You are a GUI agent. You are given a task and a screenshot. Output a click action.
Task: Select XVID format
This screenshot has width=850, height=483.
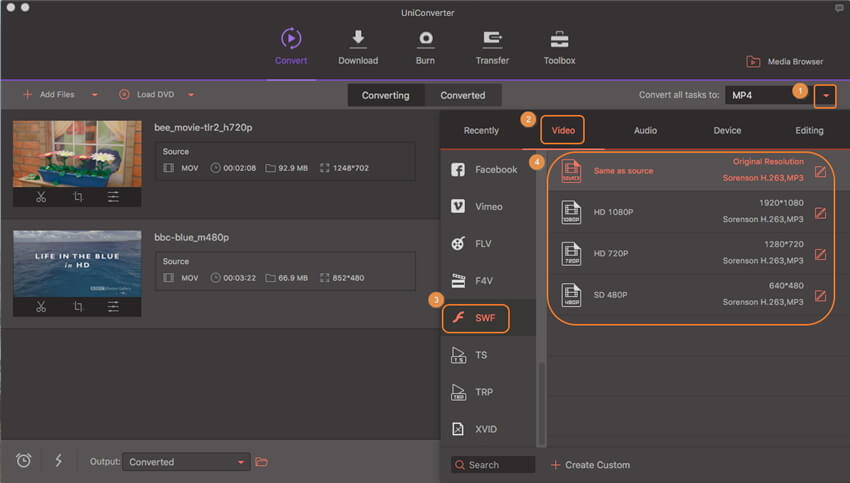(488, 429)
